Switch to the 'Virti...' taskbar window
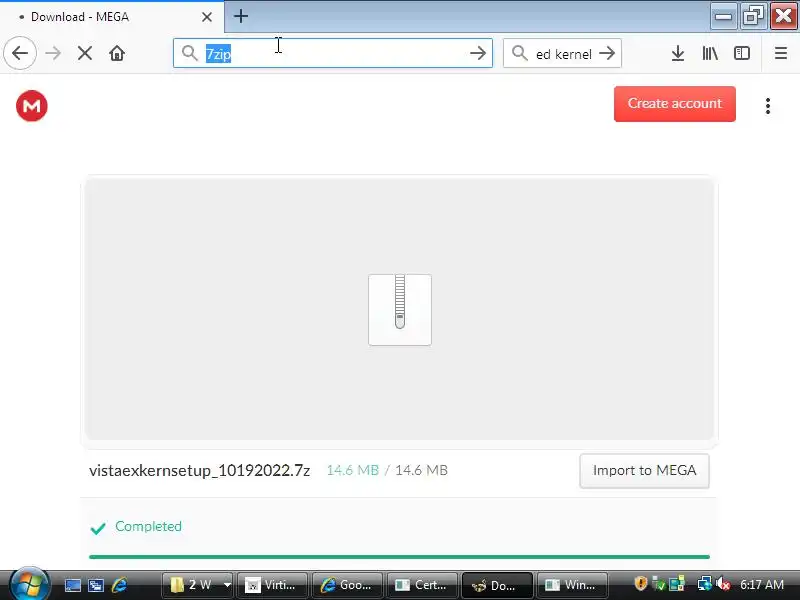Viewport: 800px width, 600px height. [272, 585]
